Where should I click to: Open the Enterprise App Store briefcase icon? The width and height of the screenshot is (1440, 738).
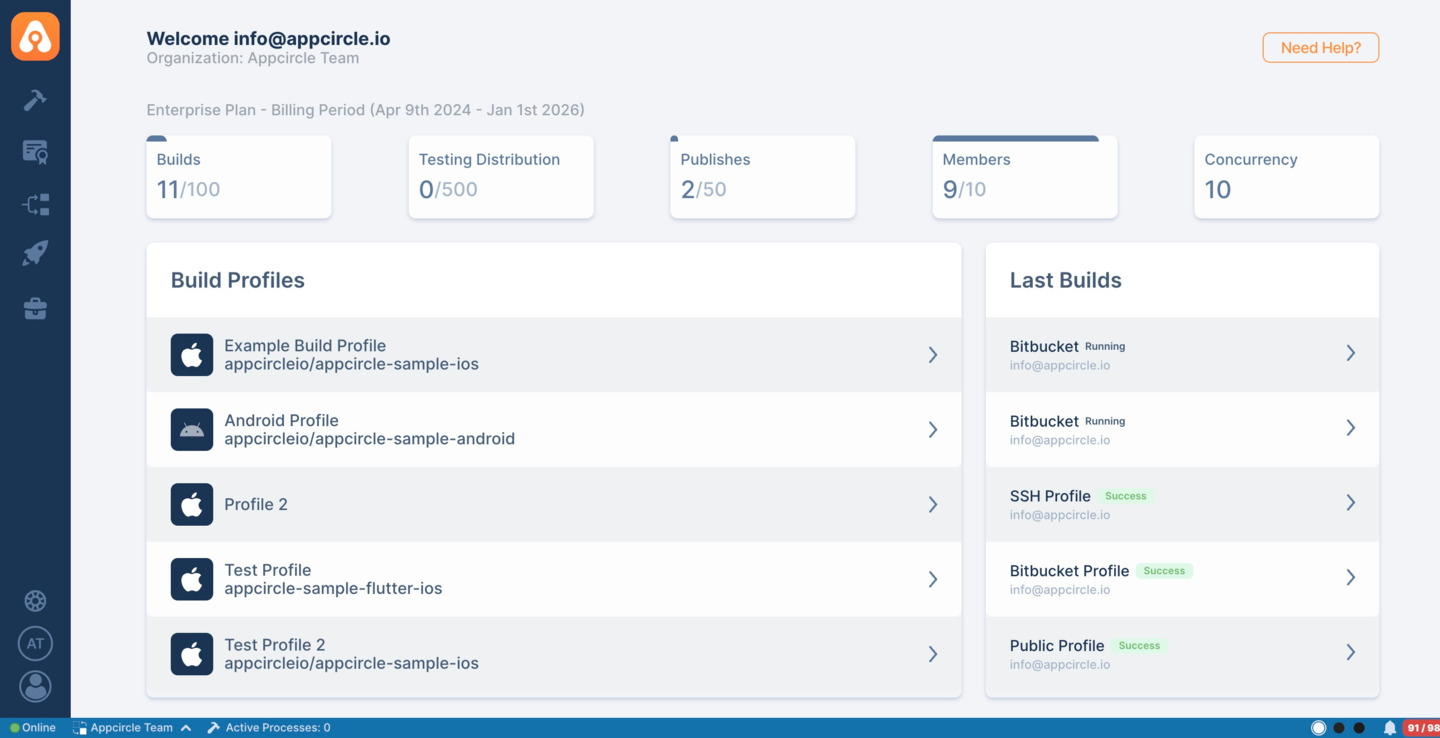point(35,308)
